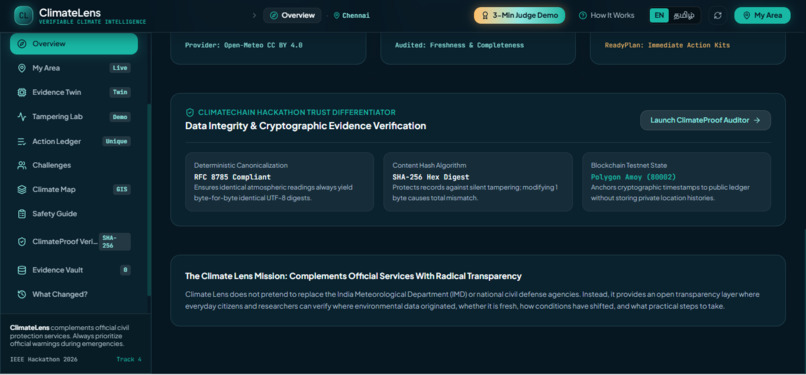
Task: Open ClimateProof Verify in the sidebar
Action: tap(74, 241)
